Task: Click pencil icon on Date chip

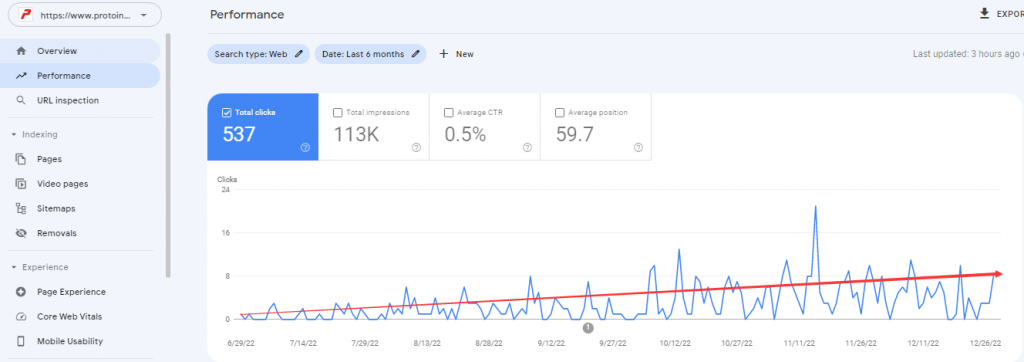Action: 415,54
